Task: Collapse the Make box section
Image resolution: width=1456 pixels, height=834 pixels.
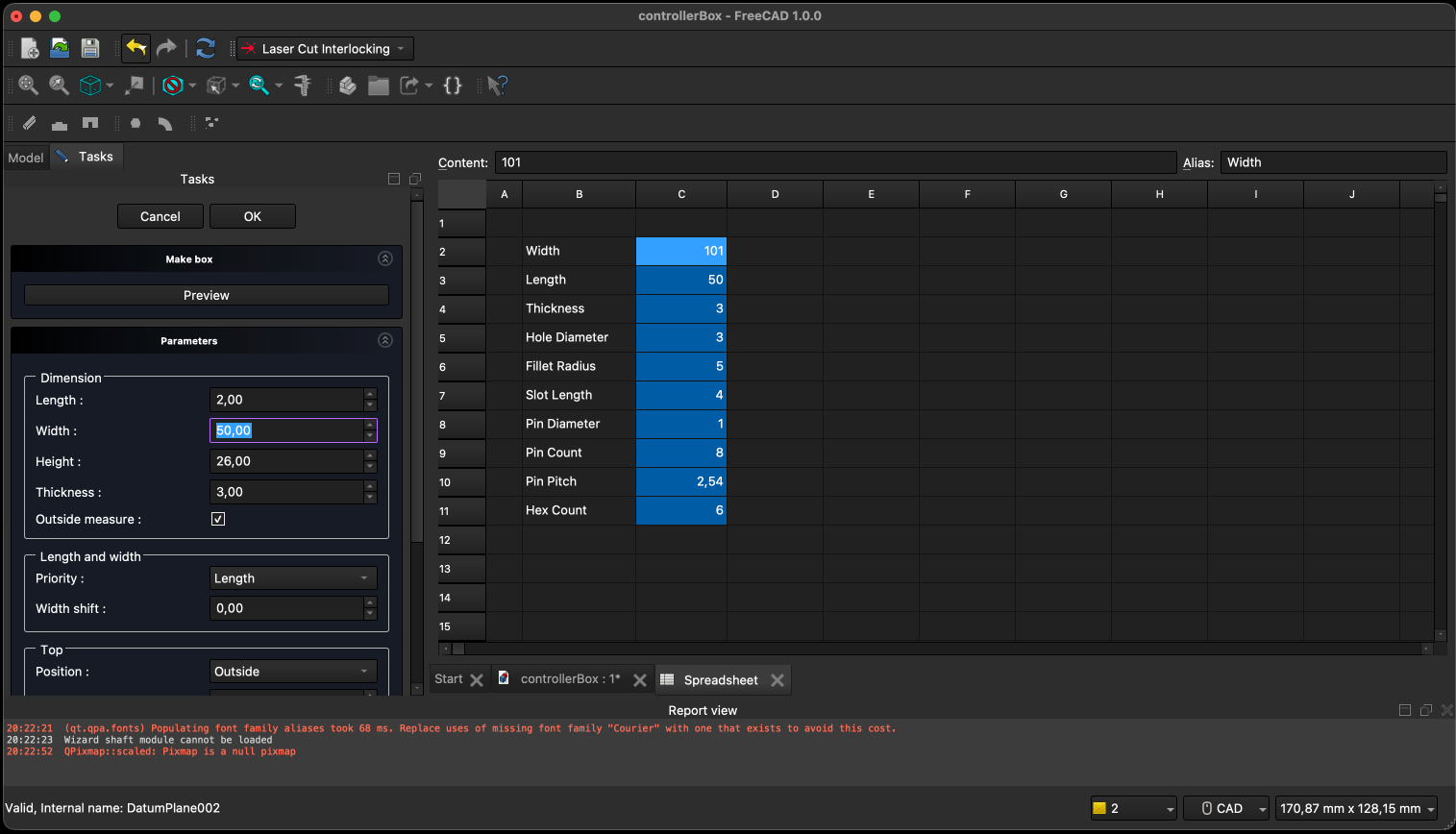Action: click(x=385, y=258)
